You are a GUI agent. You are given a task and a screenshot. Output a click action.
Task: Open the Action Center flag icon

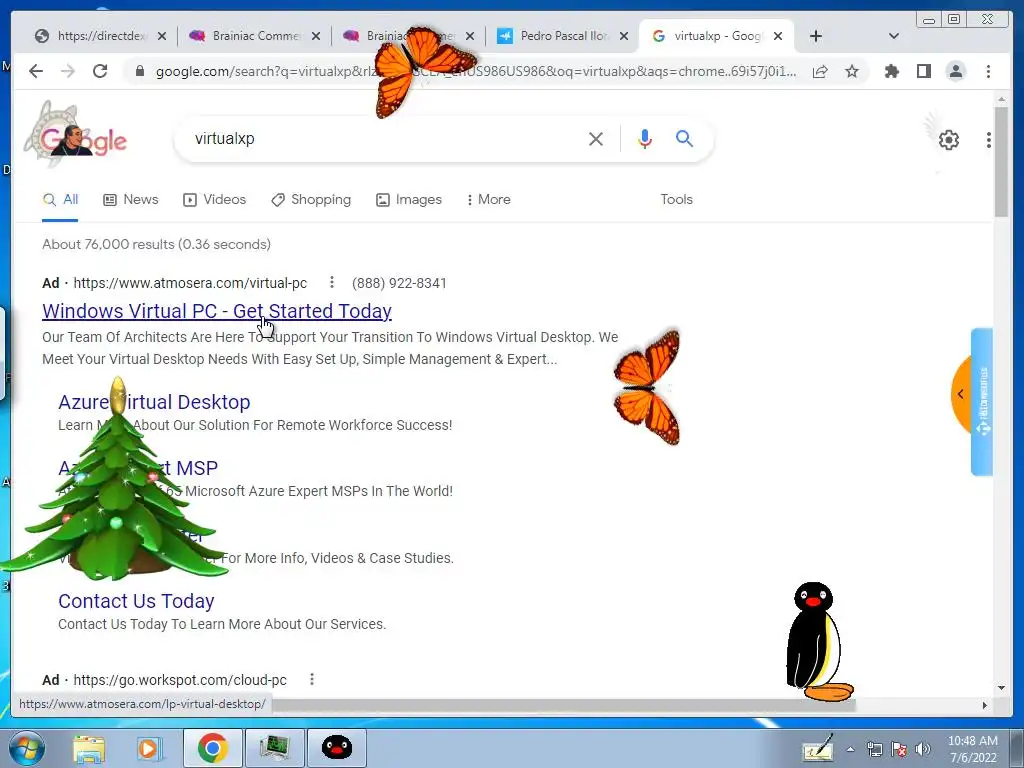pos(899,749)
